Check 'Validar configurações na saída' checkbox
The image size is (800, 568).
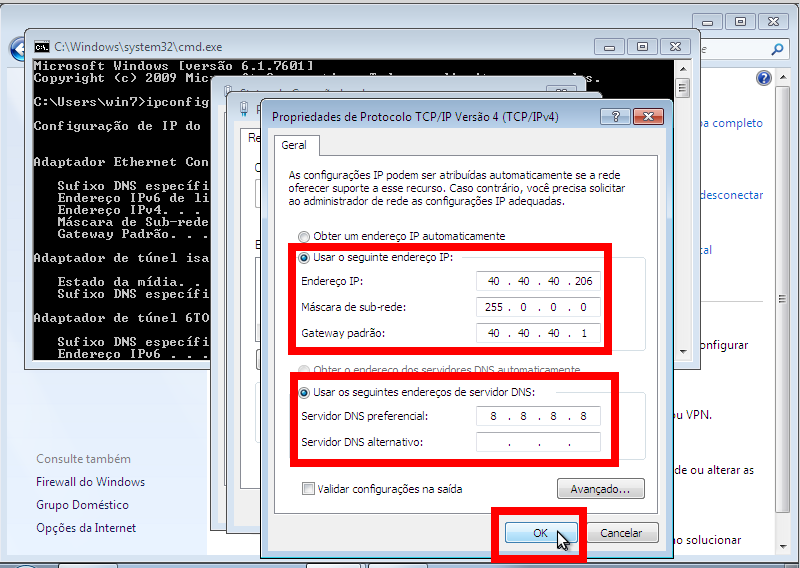(308, 489)
